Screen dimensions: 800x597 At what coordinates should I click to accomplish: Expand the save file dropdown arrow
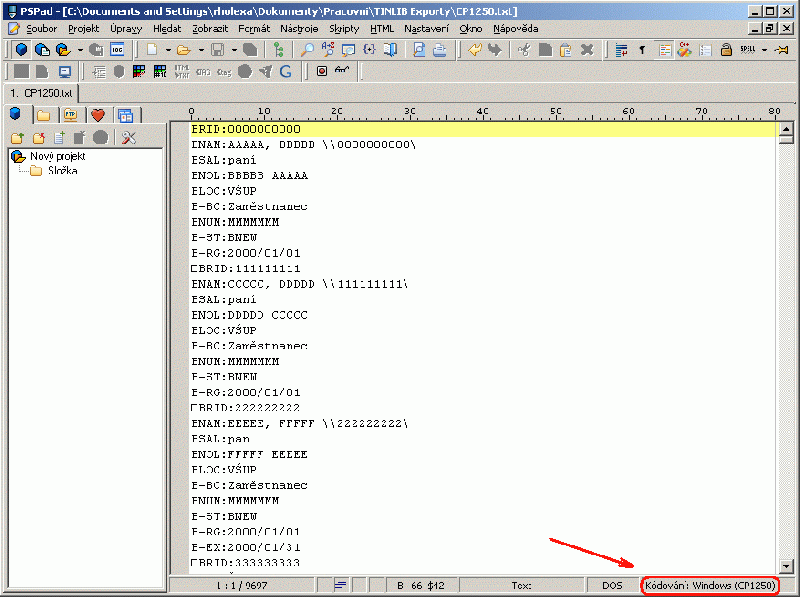coord(234,50)
